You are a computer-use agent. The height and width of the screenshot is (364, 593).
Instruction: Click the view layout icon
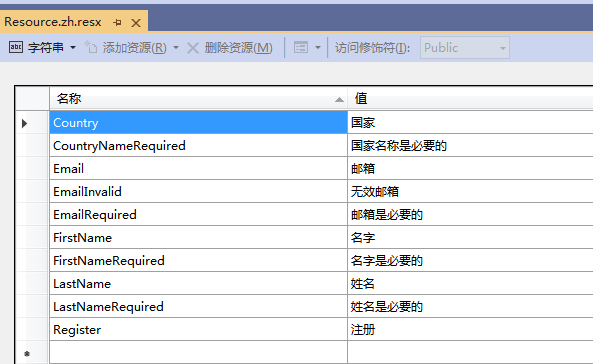[301, 47]
